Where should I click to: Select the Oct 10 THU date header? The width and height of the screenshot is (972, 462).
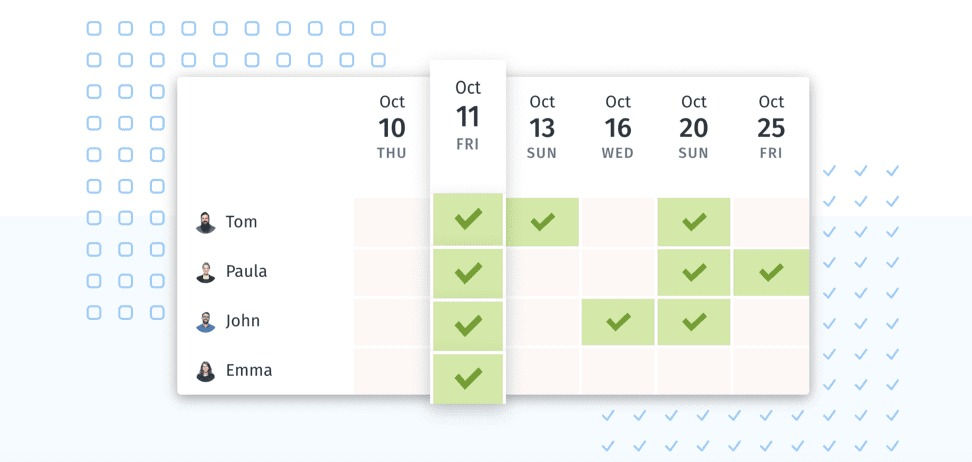392,127
